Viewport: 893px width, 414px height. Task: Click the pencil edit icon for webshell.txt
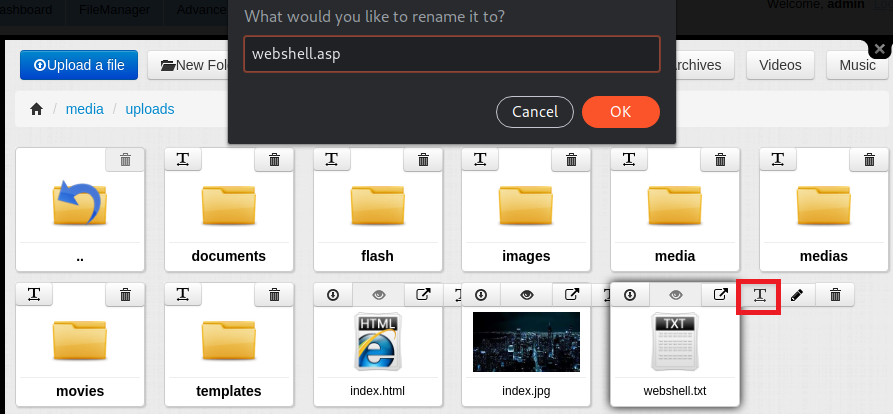click(797, 295)
